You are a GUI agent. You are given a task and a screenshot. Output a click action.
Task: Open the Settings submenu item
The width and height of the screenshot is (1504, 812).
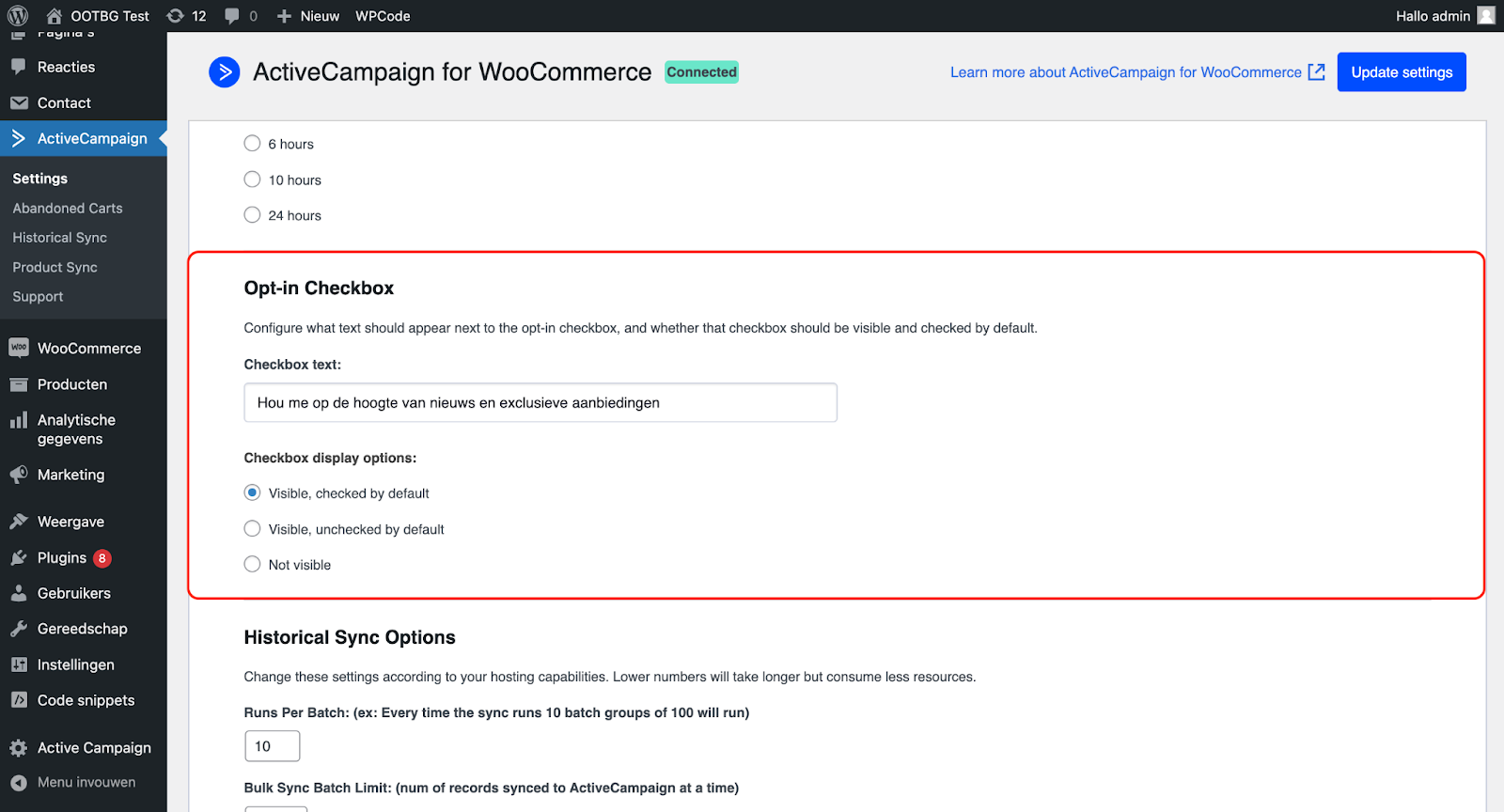40,179
